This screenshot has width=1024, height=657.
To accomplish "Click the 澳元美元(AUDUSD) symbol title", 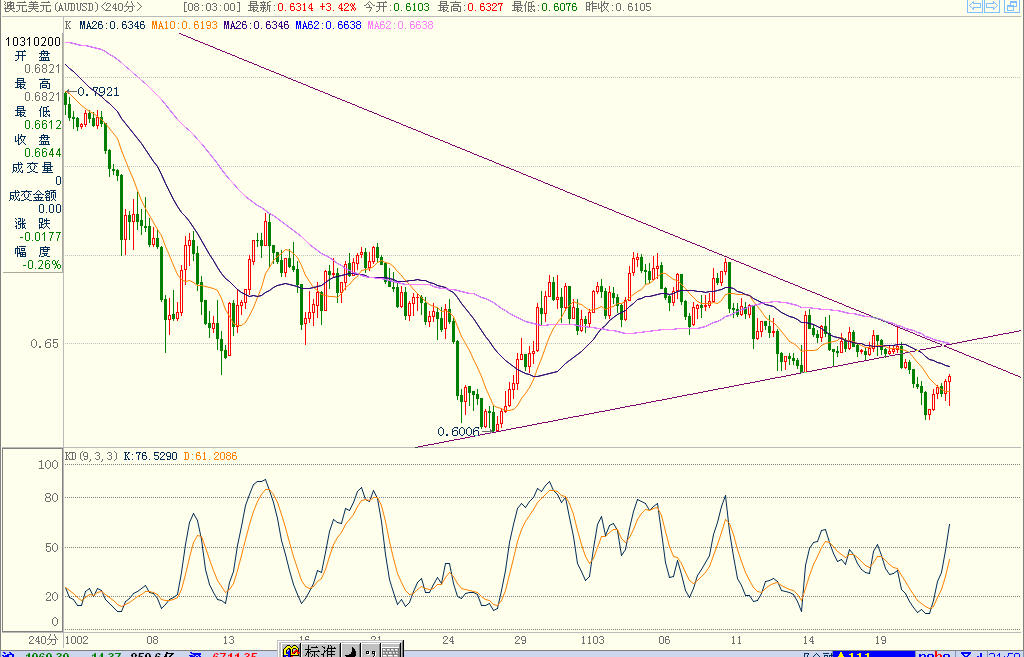I will pyautogui.click(x=52, y=7).
